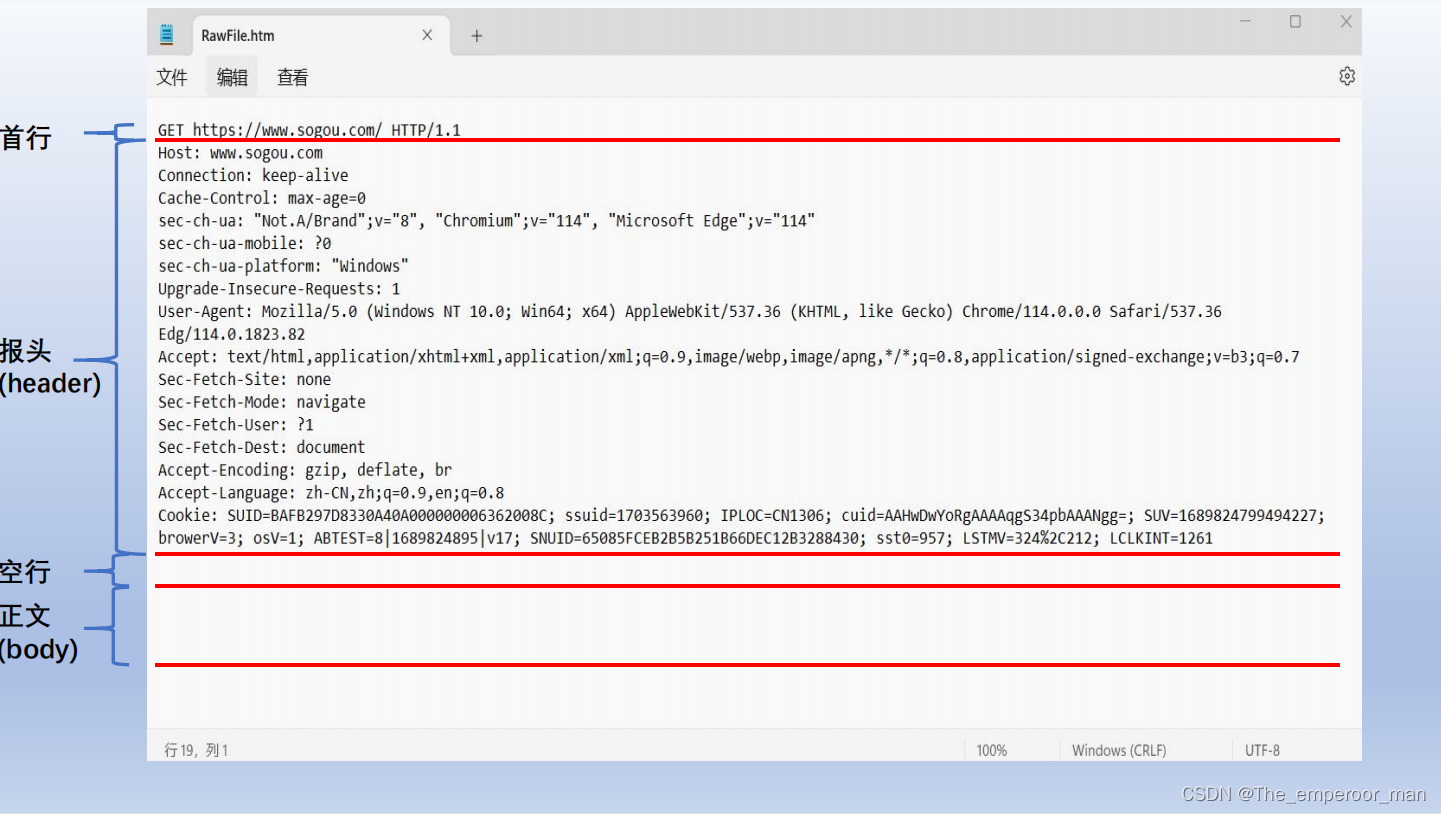The height and width of the screenshot is (814, 1441).
Task: Click the Upgrade-Insecure-Requests: 1 line
Action: pyautogui.click(x=279, y=289)
